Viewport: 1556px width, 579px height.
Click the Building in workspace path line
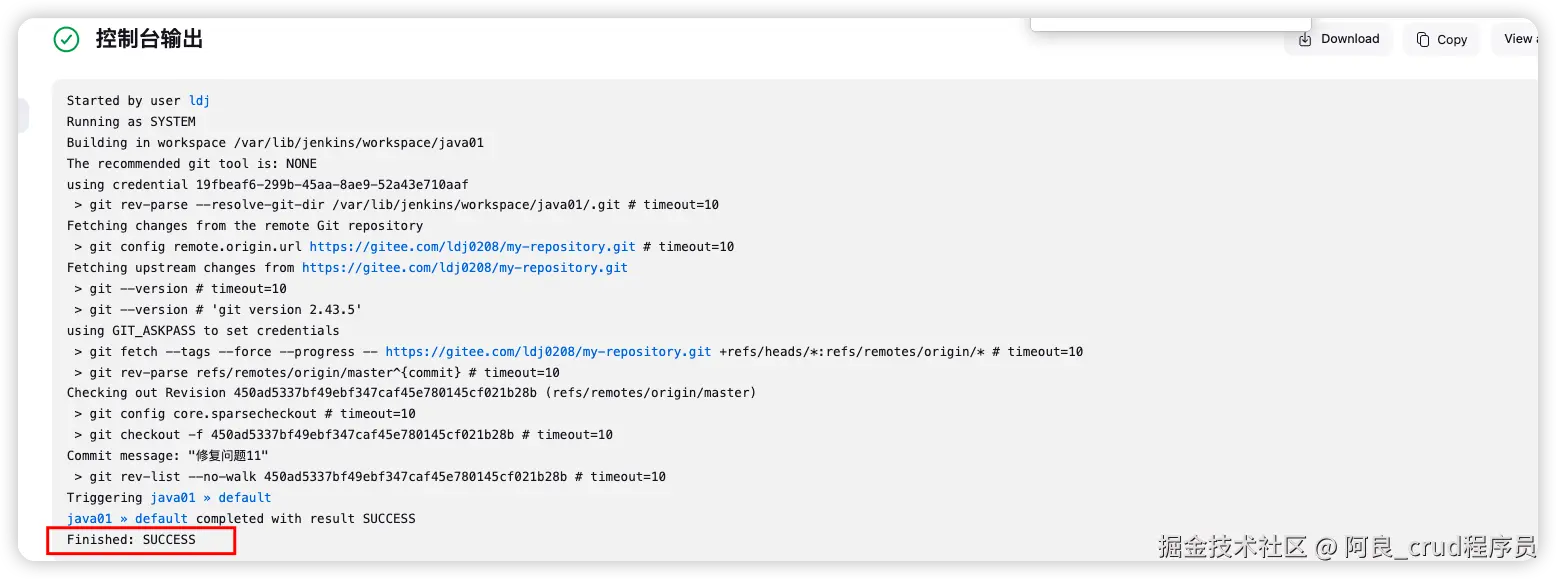(275, 143)
